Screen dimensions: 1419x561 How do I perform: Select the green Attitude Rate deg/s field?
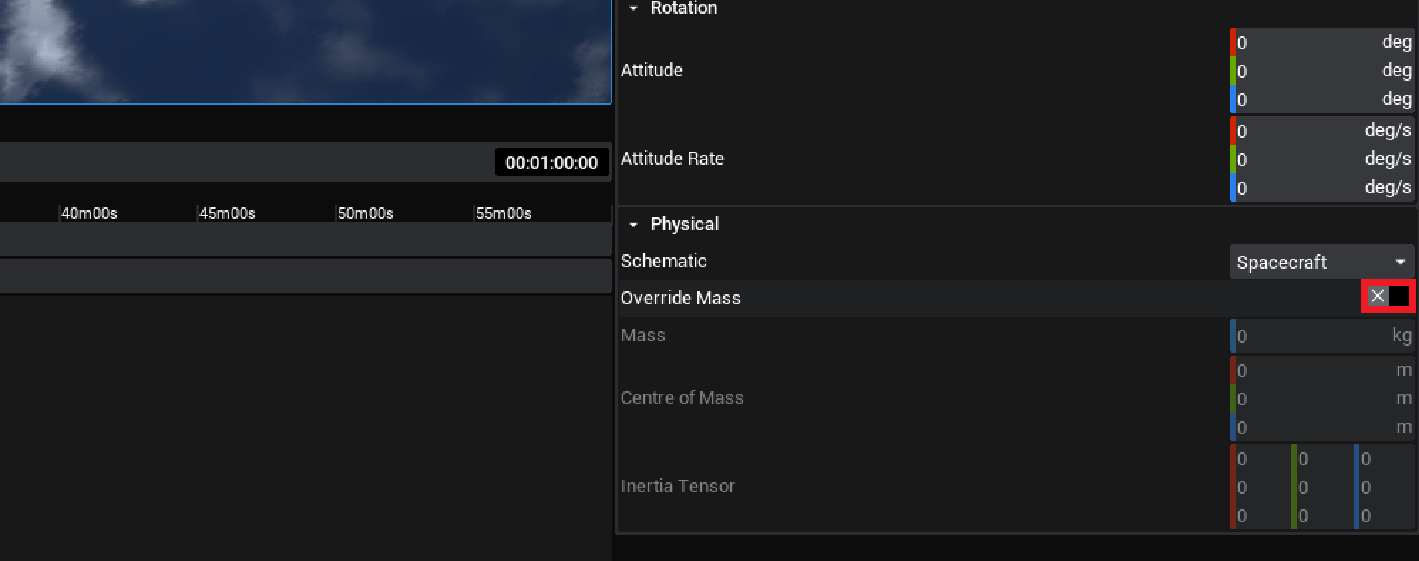pos(1320,159)
